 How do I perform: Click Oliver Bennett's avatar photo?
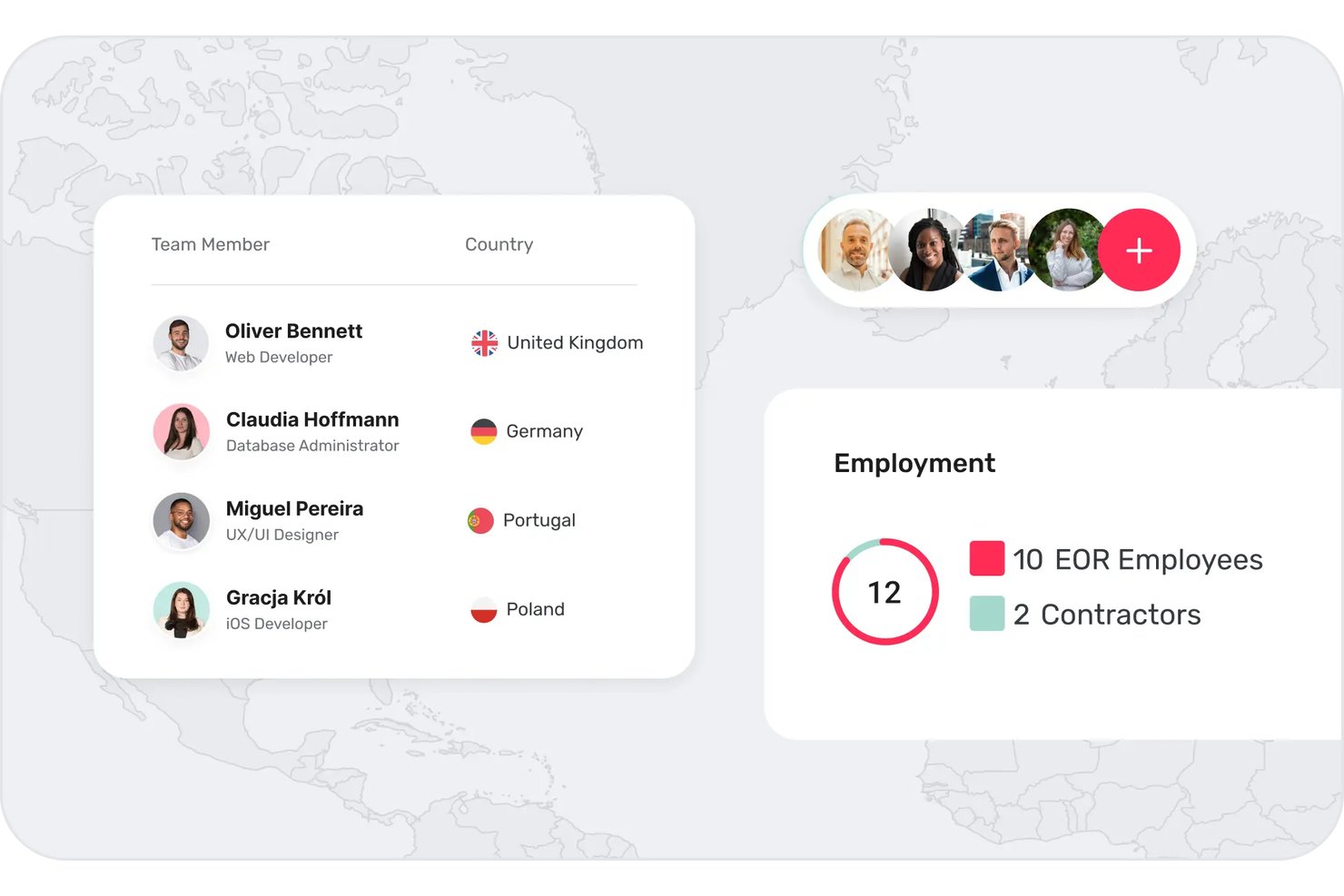[x=181, y=343]
